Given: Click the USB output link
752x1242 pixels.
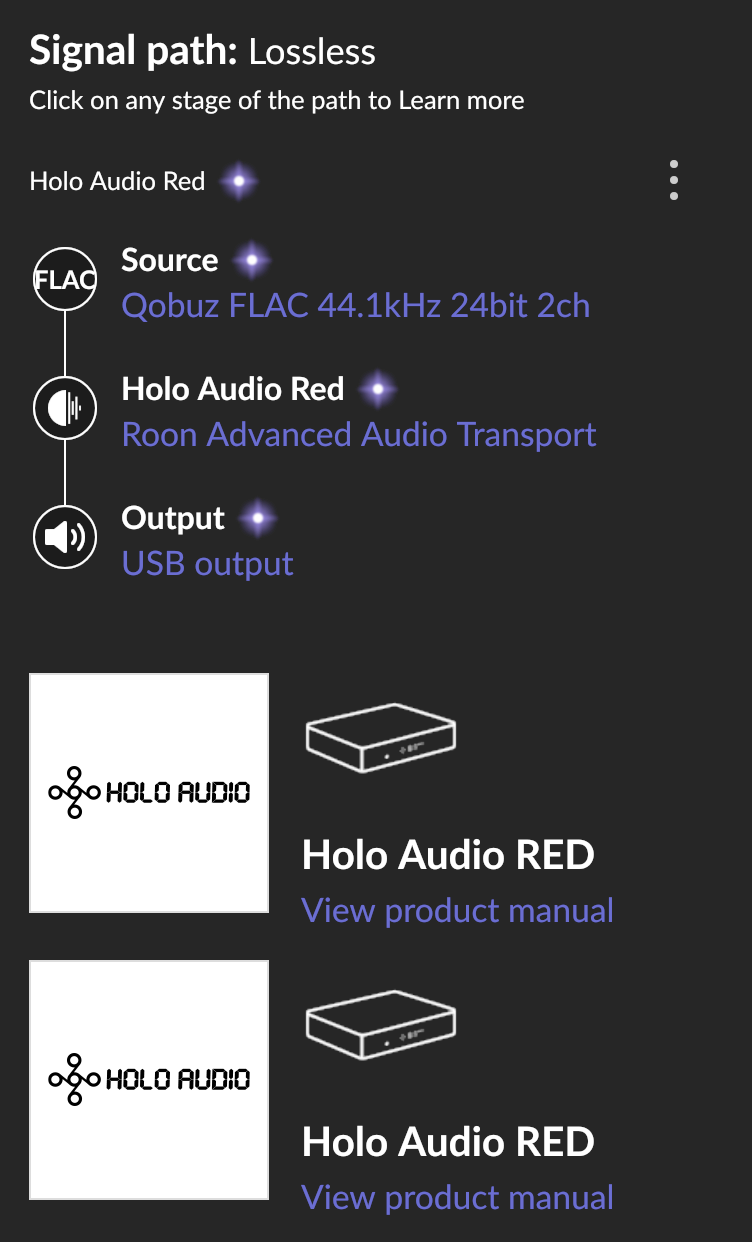Looking at the screenshot, I should [x=208, y=564].
